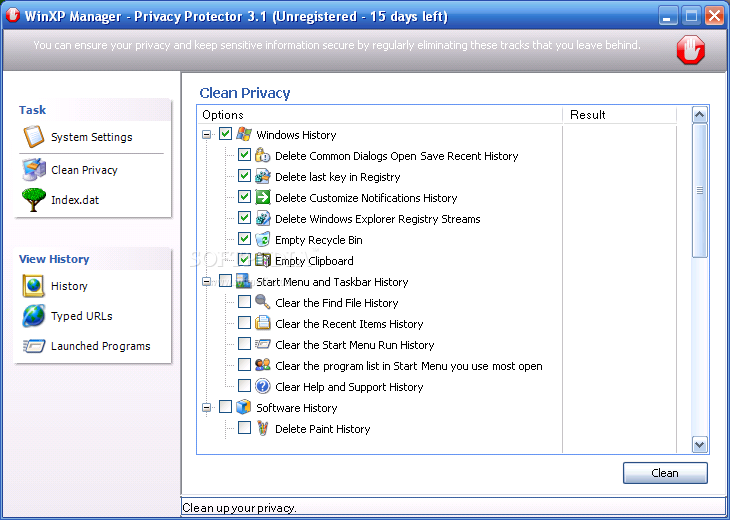730x520 pixels.
Task: Check the Start Menu and Taskbar History box
Action: click(x=225, y=281)
